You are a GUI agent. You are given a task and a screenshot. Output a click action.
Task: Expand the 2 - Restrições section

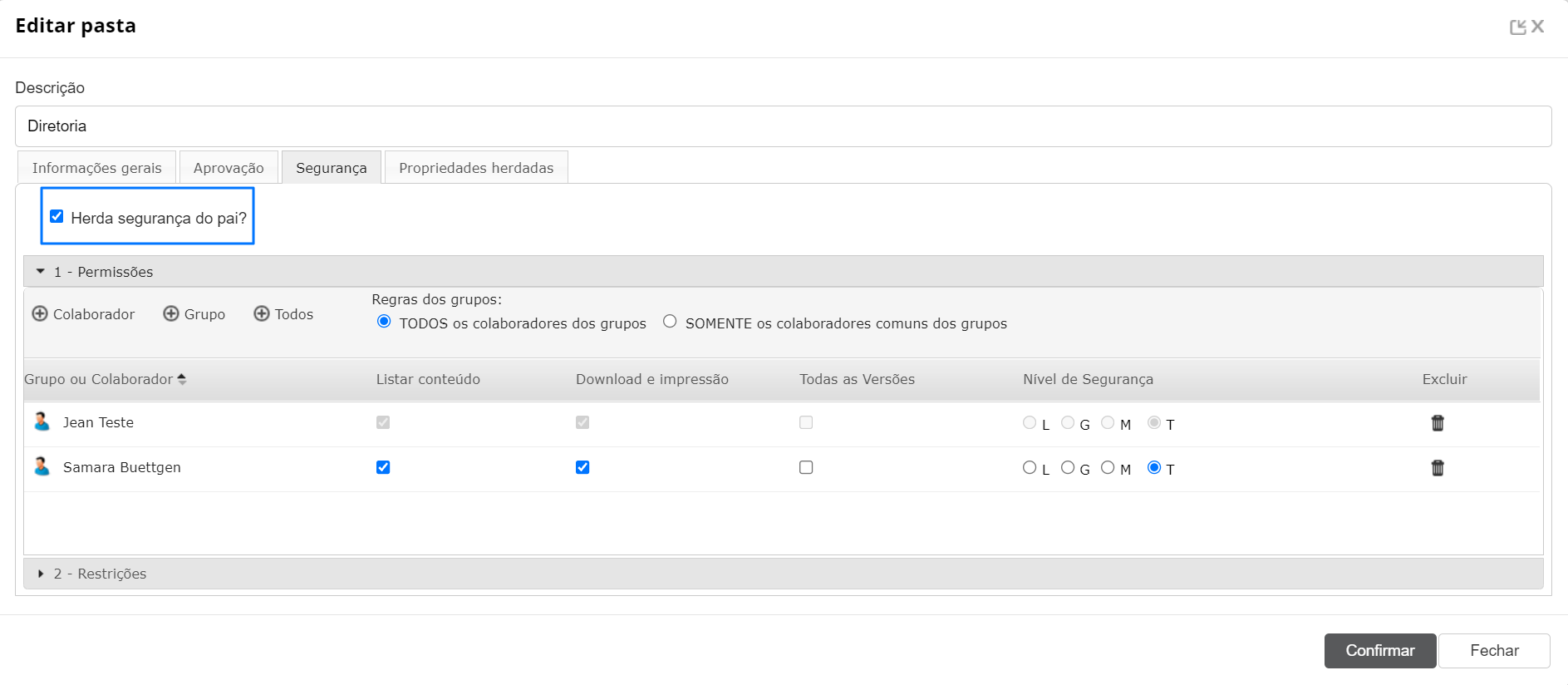click(783, 574)
